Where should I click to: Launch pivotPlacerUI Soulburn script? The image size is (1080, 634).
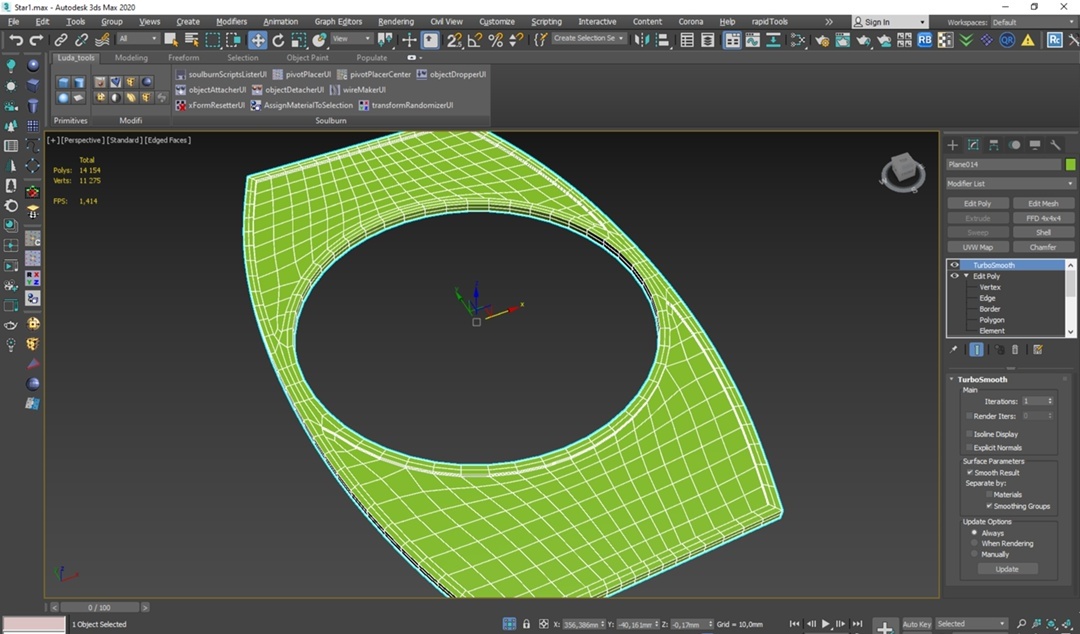tap(302, 74)
